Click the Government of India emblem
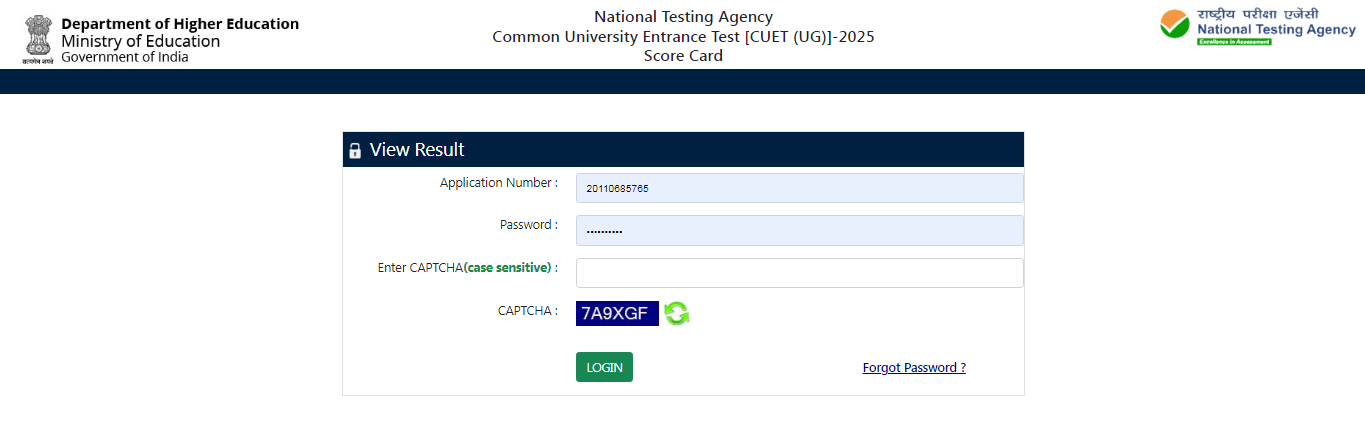 pos(37,37)
